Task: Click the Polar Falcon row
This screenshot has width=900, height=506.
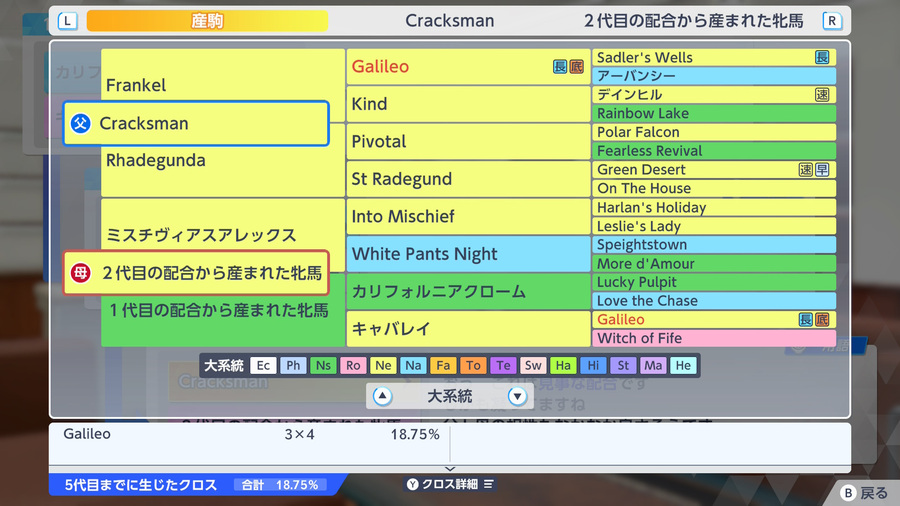Action: pyautogui.click(x=714, y=132)
